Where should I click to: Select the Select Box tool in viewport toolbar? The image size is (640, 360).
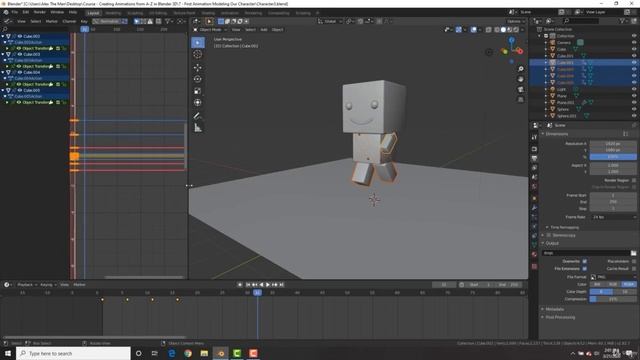click(198, 42)
